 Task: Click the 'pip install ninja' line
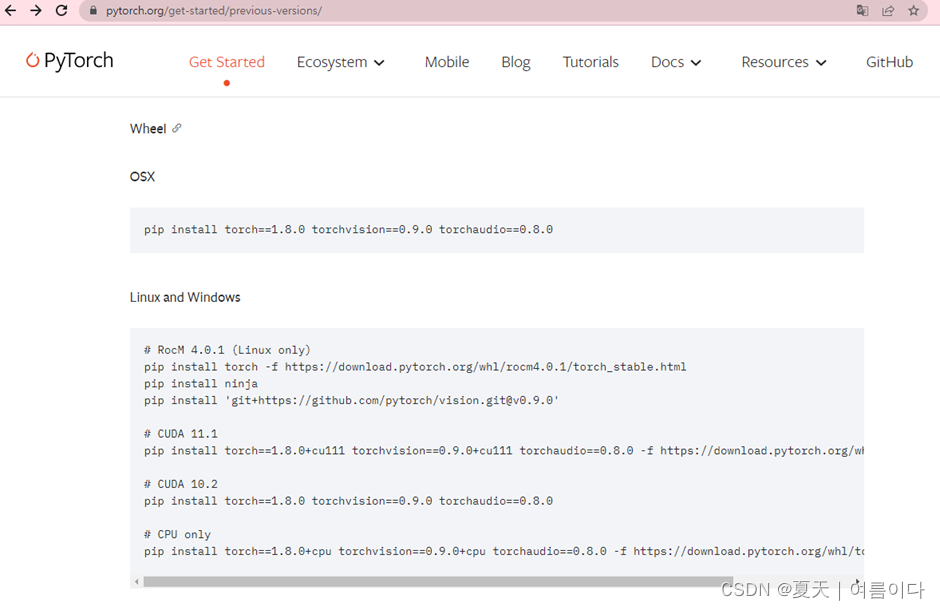[201, 383]
